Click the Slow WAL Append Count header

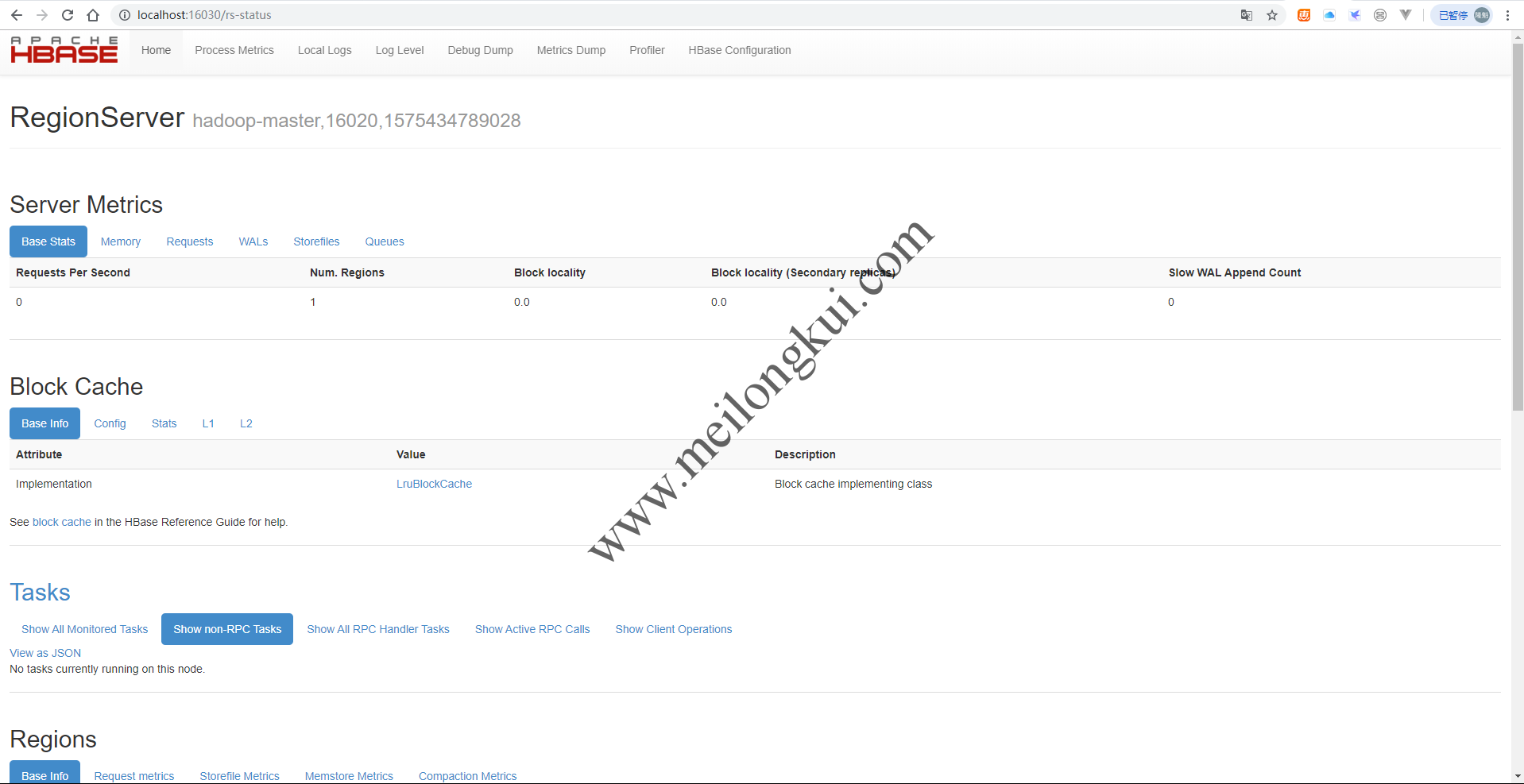1235,272
